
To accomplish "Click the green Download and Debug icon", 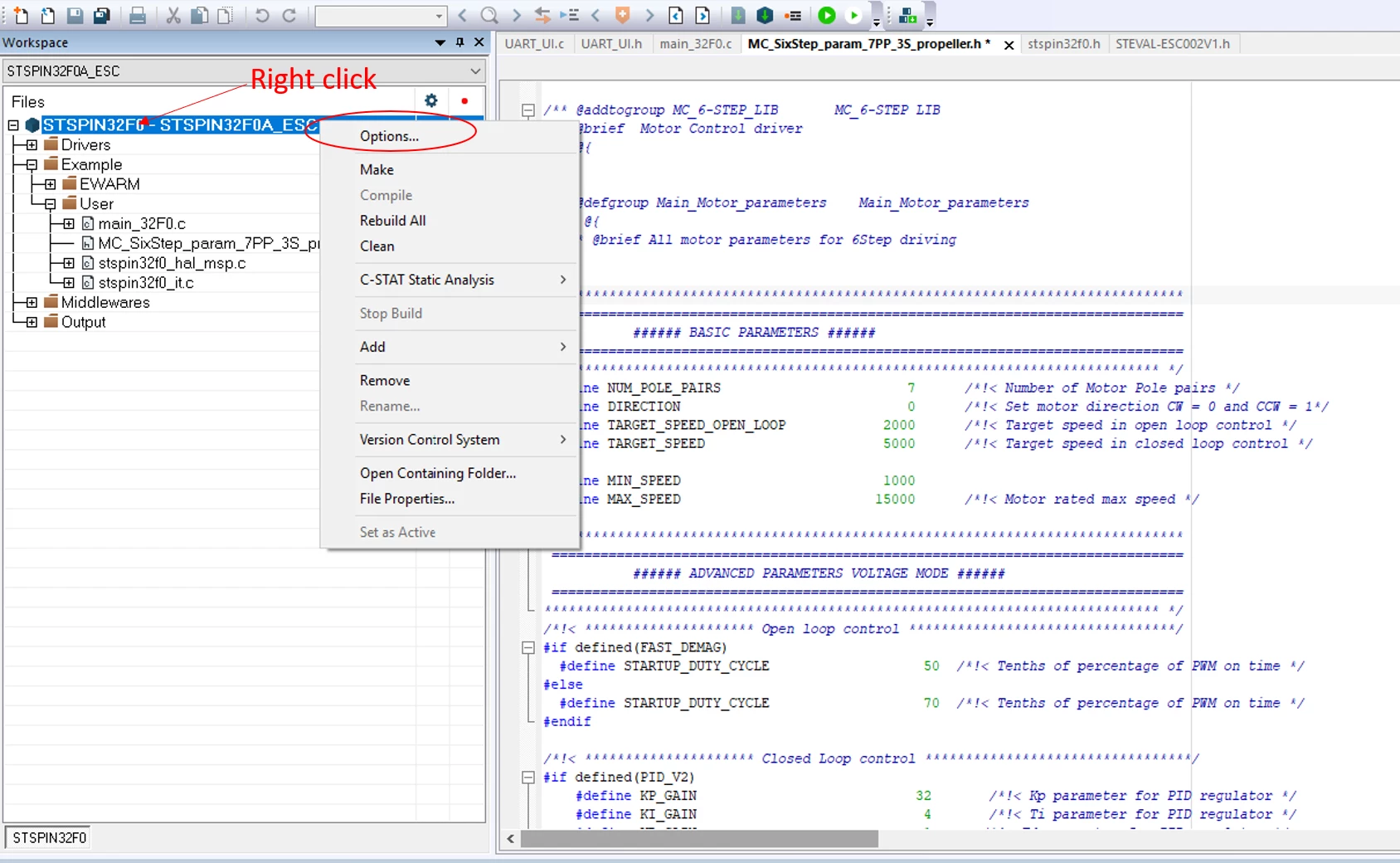I will [x=827, y=15].
